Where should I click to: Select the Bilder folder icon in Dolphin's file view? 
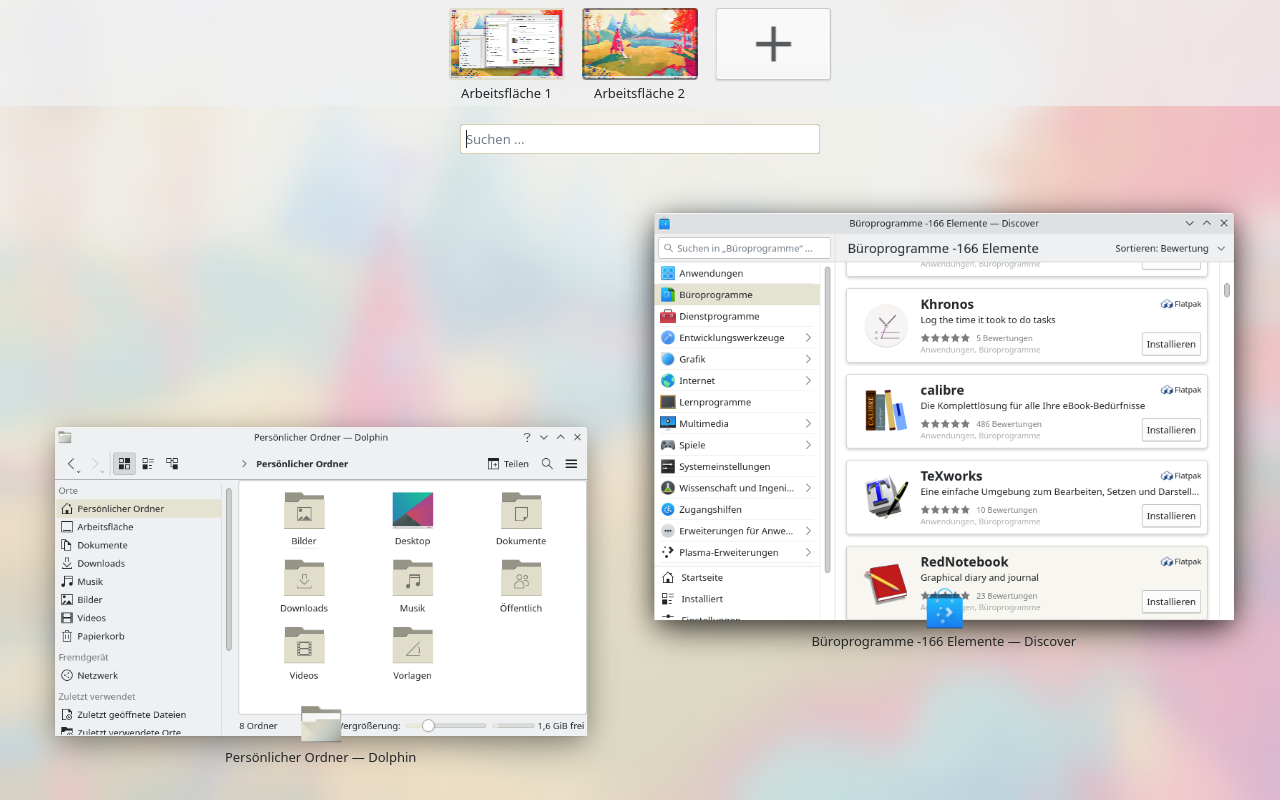point(304,511)
